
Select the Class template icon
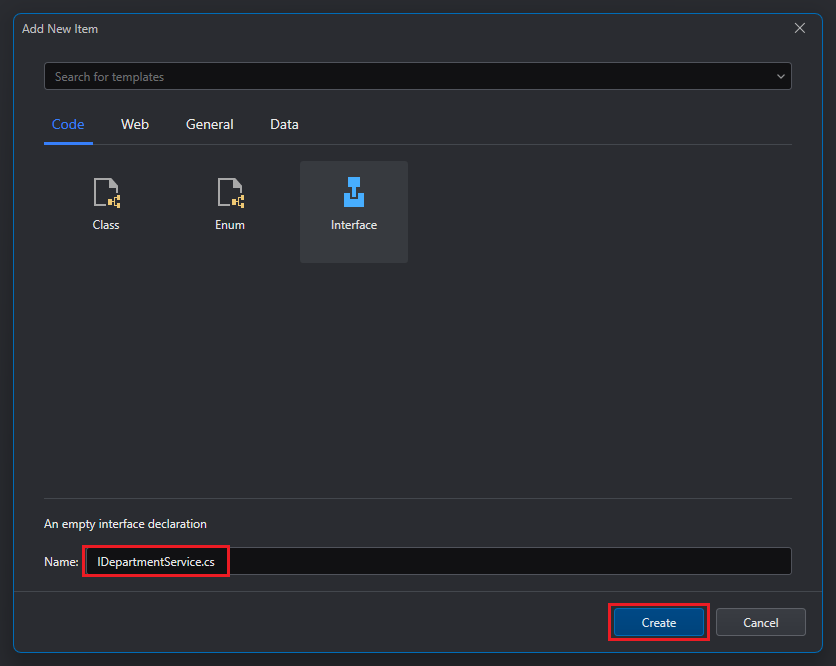pos(106,192)
